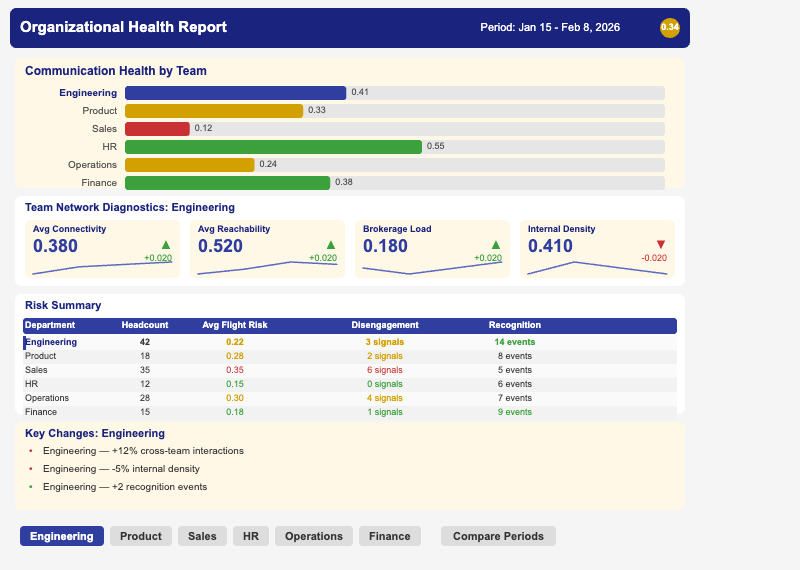Click Brokerage Load upward trend arrow

click(495, 244)
